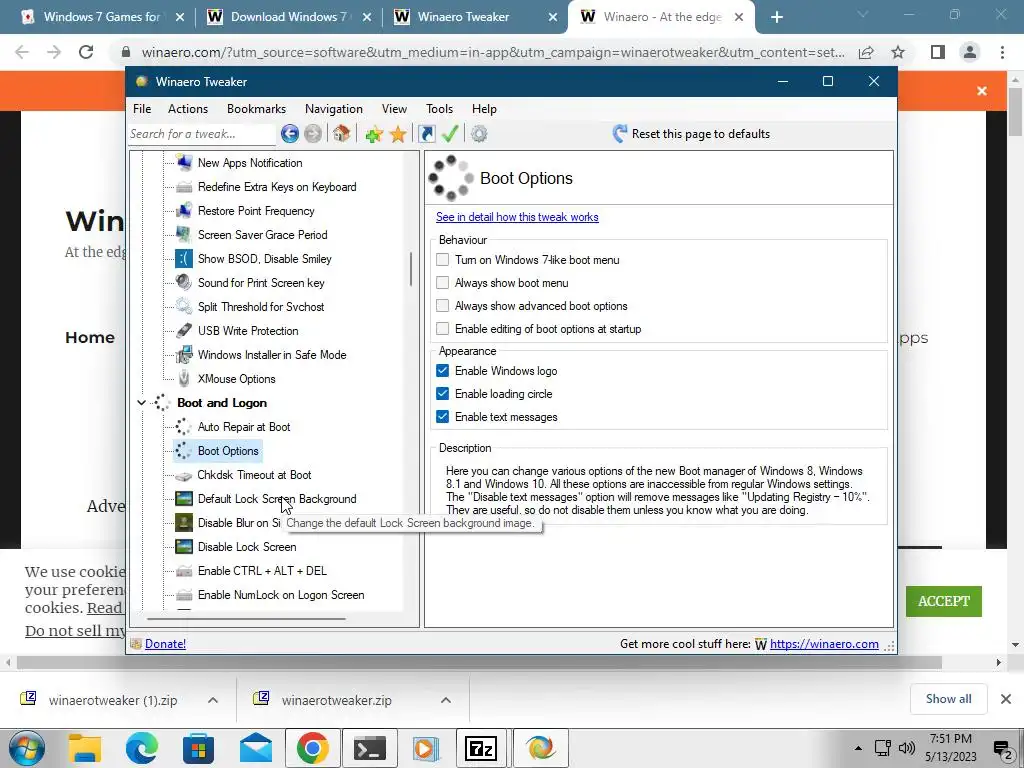The height and width of the screenshot is (768, 1024).
Task: Open bookmarks with the gold star icon
Action: pyautogui.click(x=398, y=135)
